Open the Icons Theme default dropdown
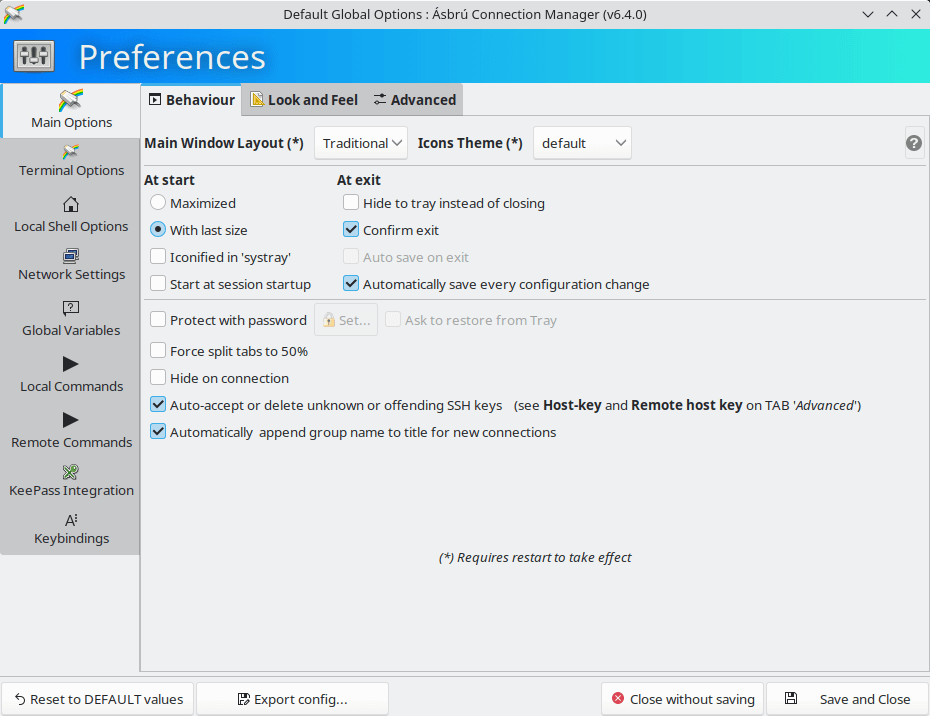The height and width of the screenshot is (716, 930). [x=582, y=143]
